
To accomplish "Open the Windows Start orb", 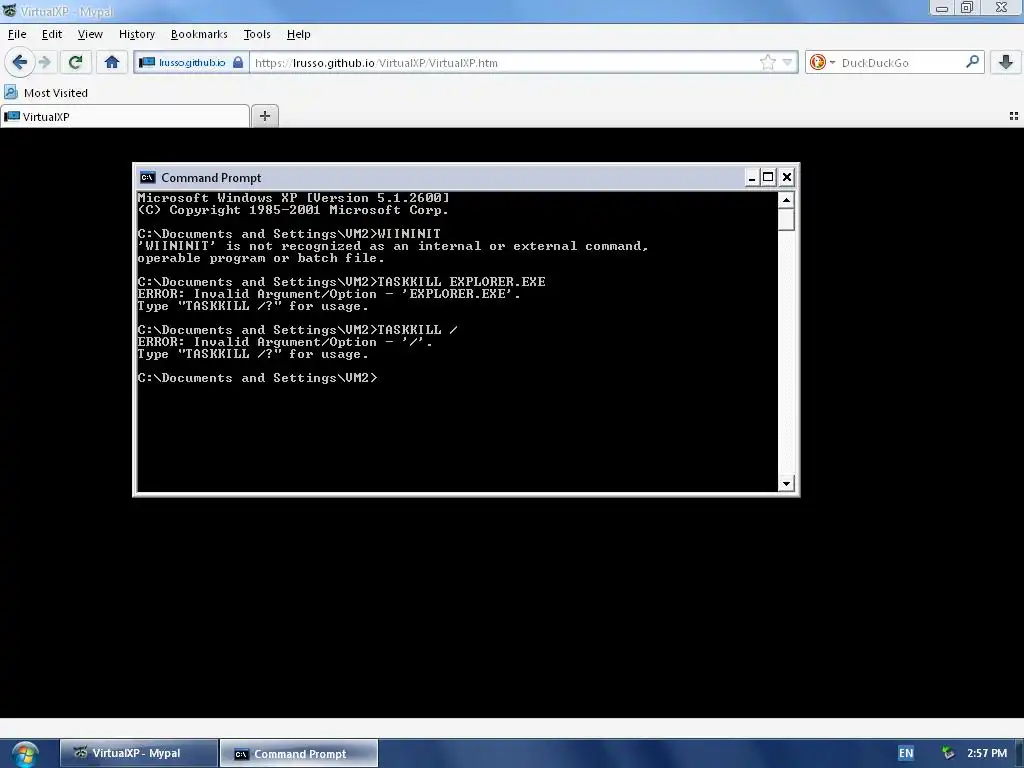I will [x=25, y=754].
